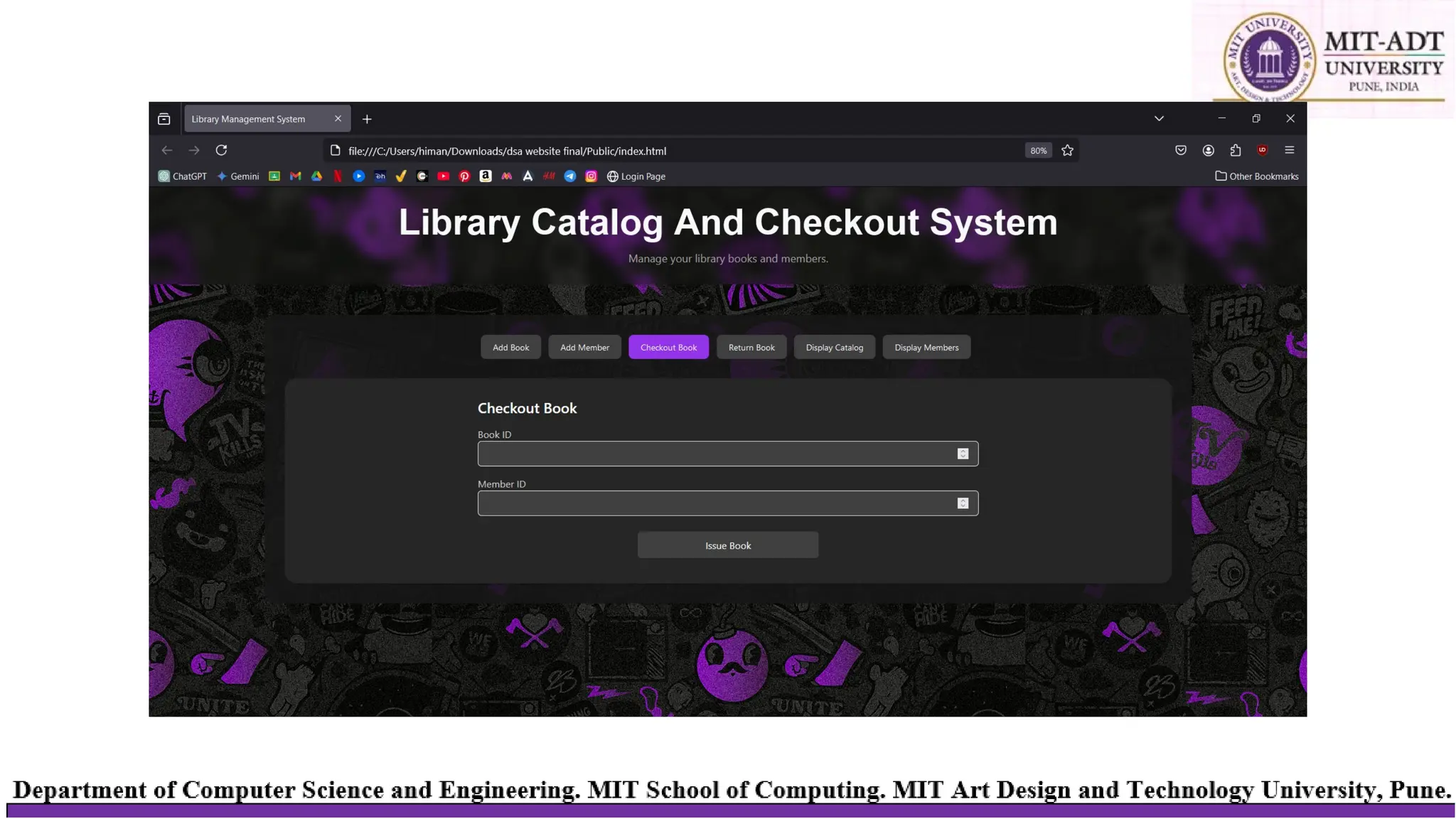
Task: Click inside the Member ID field
Action: [714, 503]
